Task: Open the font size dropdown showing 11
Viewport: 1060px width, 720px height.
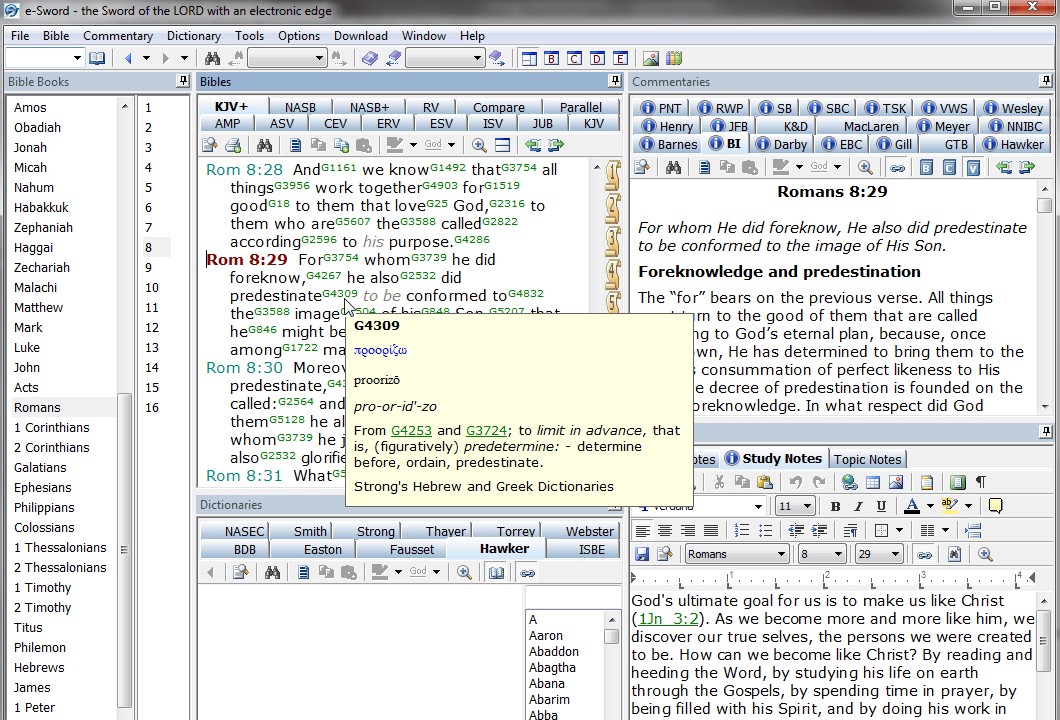Action: (x=795, y=506)
